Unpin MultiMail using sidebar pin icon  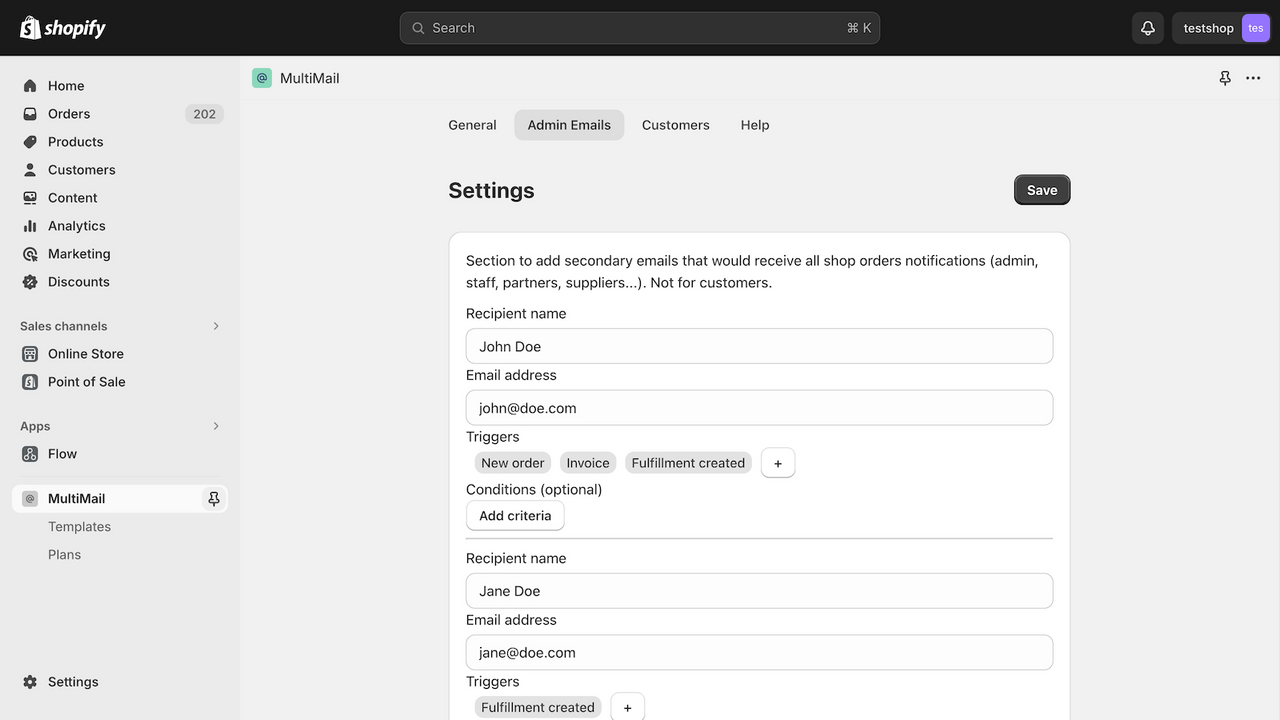coord(213,499)
